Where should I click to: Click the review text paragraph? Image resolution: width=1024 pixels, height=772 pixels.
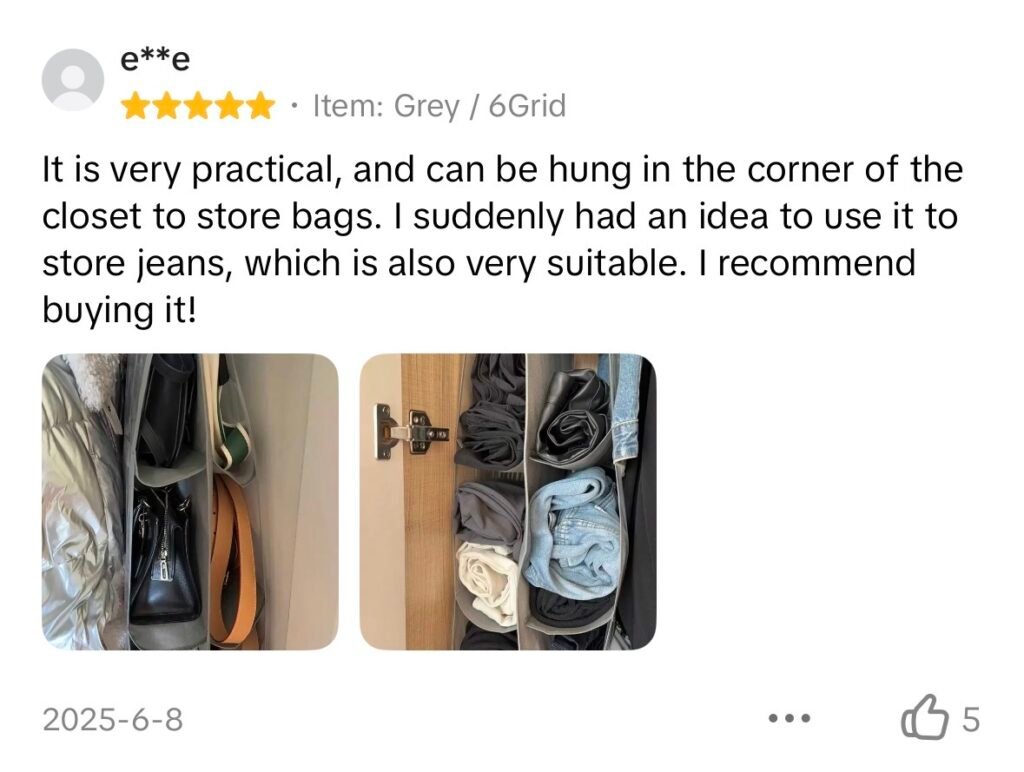click(500, 240)
